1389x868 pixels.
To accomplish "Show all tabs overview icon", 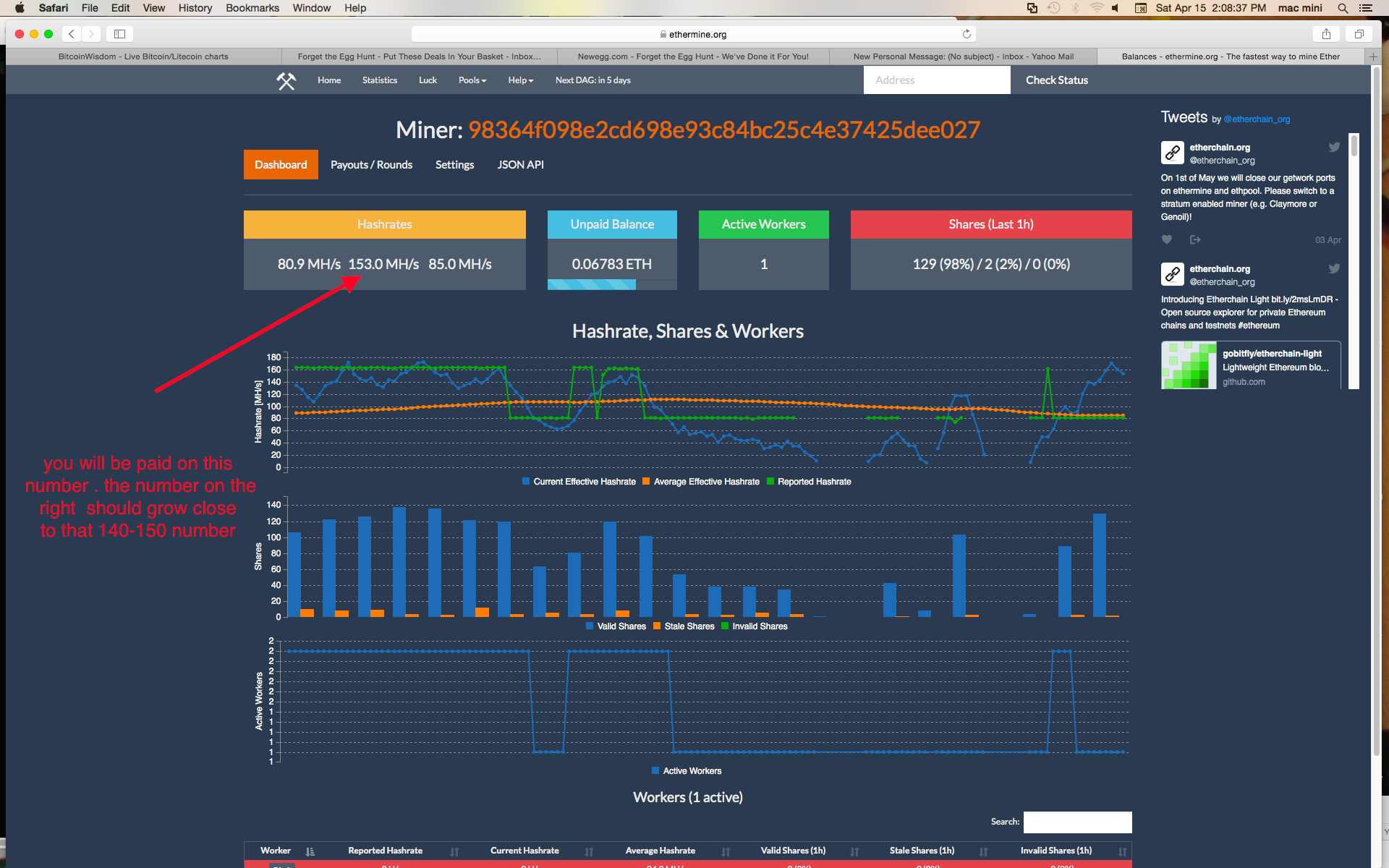I will point(1359,34).
